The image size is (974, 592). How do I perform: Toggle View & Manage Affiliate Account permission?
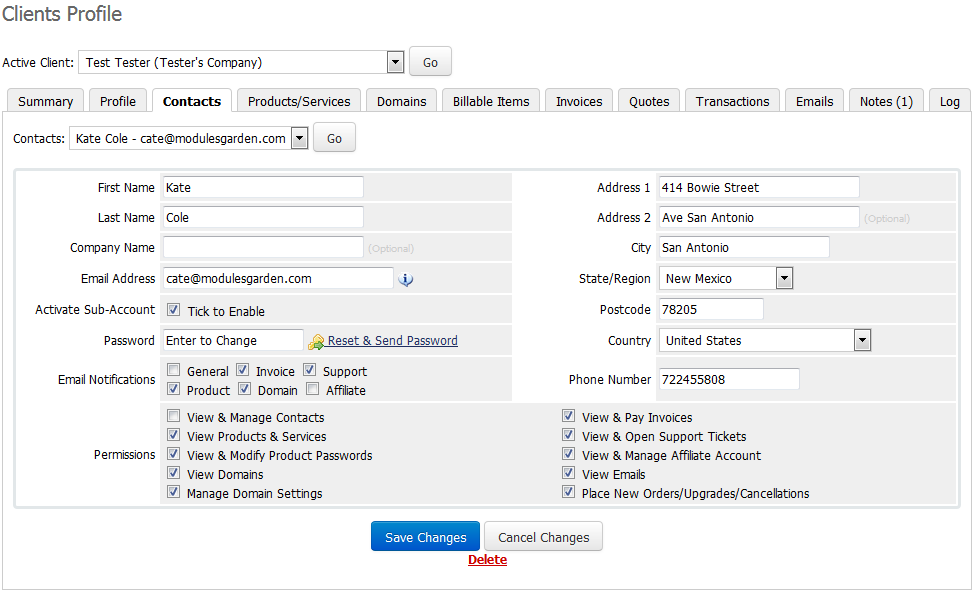coord(568,453)
